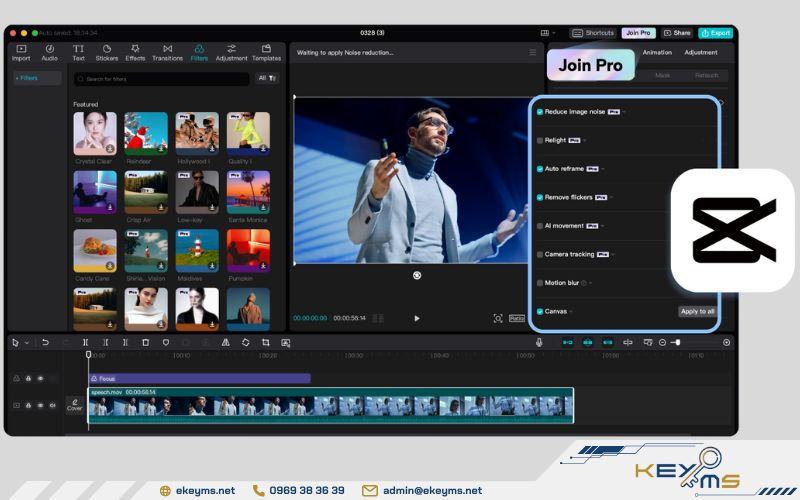Switch to the Animation tab
Image resolution: width=800 pixels, height=500 pixels.
click(657, 52)
